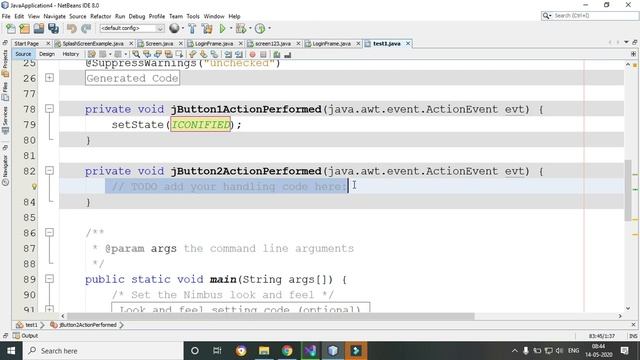This screenshot has height=360, width=640.
Task: Click the Search (Ctrl+I) field
Action: pyautogui.click(x=590, y=16)
